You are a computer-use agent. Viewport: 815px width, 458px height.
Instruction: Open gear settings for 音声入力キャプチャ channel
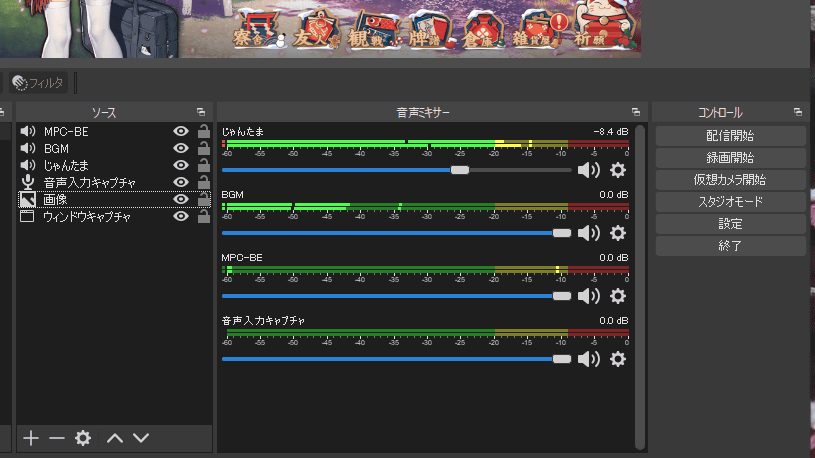click(617, 359)
